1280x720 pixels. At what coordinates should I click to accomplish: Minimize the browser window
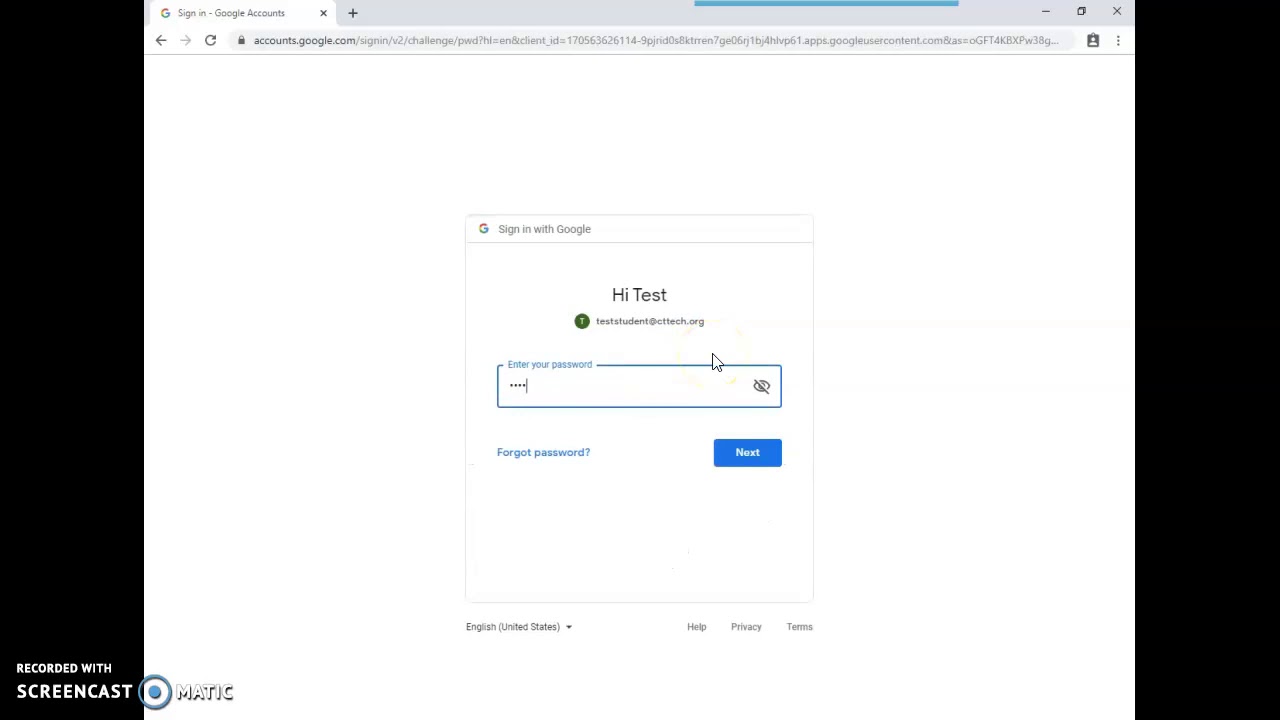pos(1046,12)
